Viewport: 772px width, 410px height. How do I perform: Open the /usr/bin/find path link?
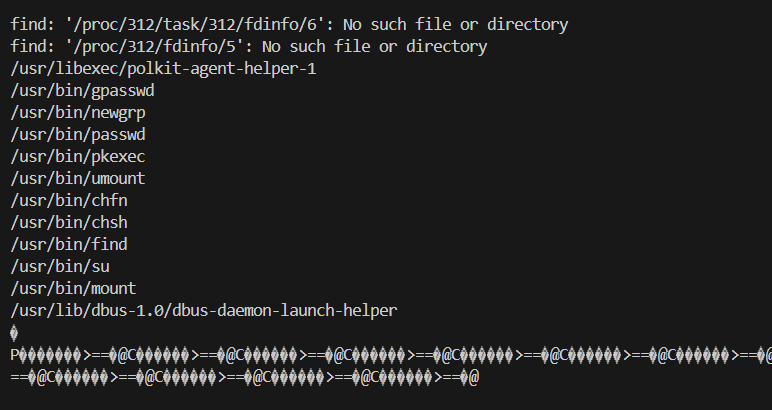pos(69,244)
